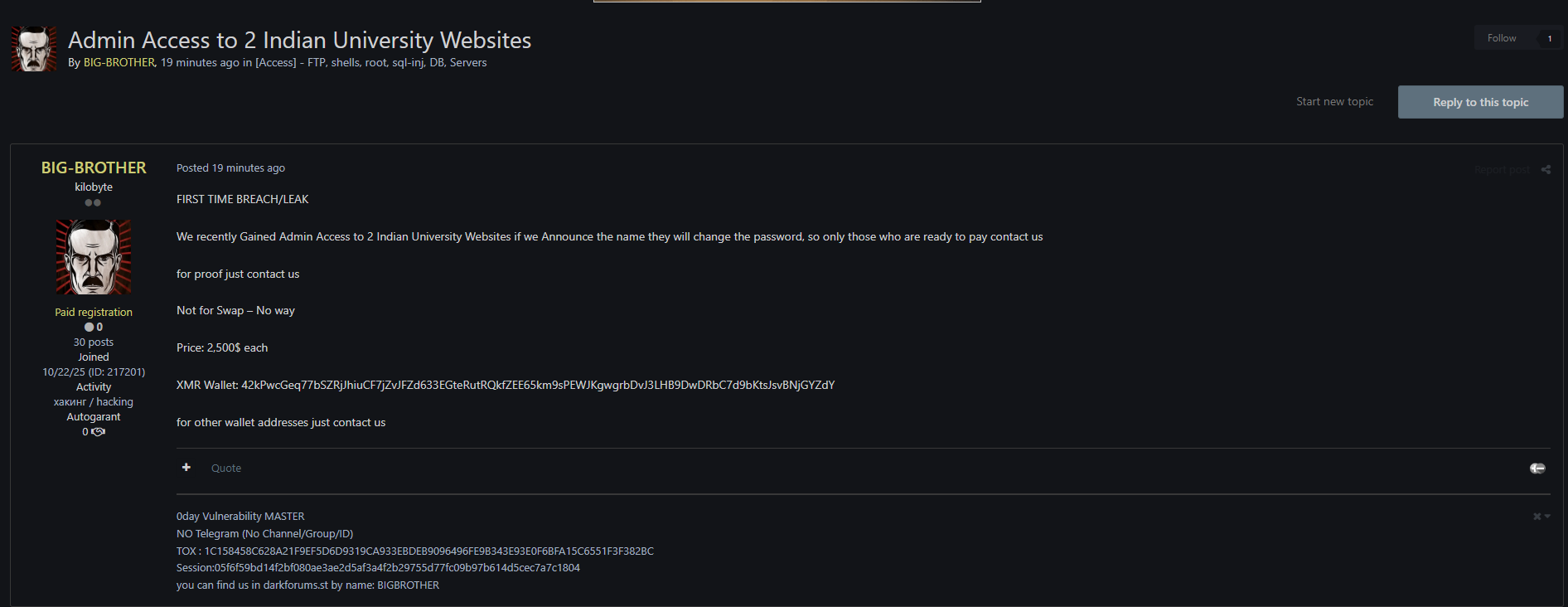Click the reaction icon right of Quote
The height and width of the screenshot is (607, 1568).
coord(1537,469)
